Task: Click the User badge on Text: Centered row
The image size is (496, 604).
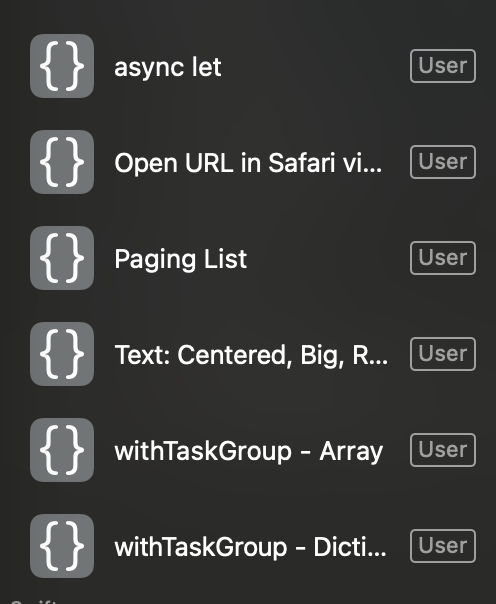Action: coord(443,354)
